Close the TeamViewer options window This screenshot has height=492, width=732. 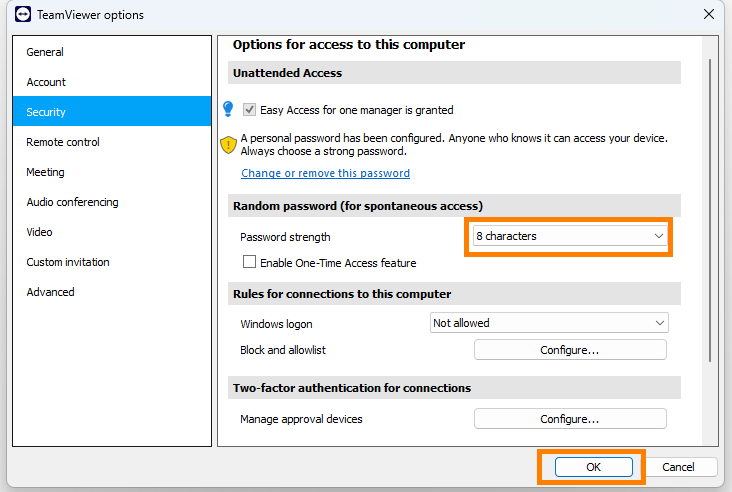(x=709, y=14)
